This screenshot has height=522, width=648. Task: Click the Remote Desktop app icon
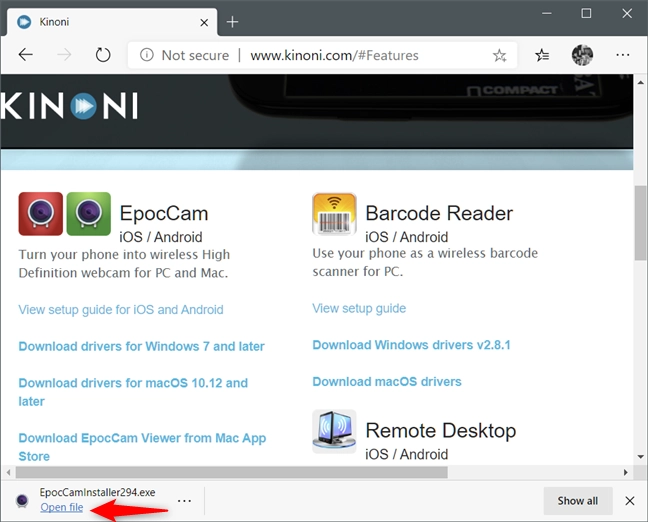pyautogui.click(x=334, y=431)
